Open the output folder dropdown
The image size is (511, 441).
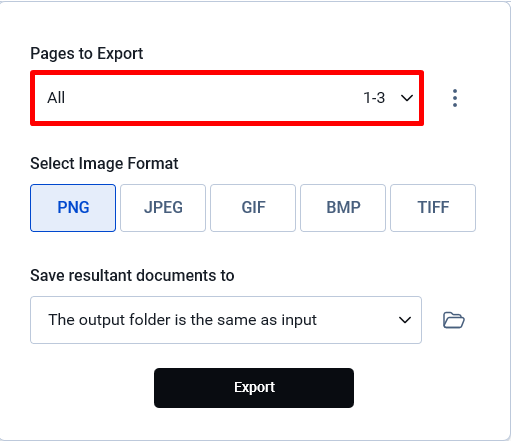point(226,320)
